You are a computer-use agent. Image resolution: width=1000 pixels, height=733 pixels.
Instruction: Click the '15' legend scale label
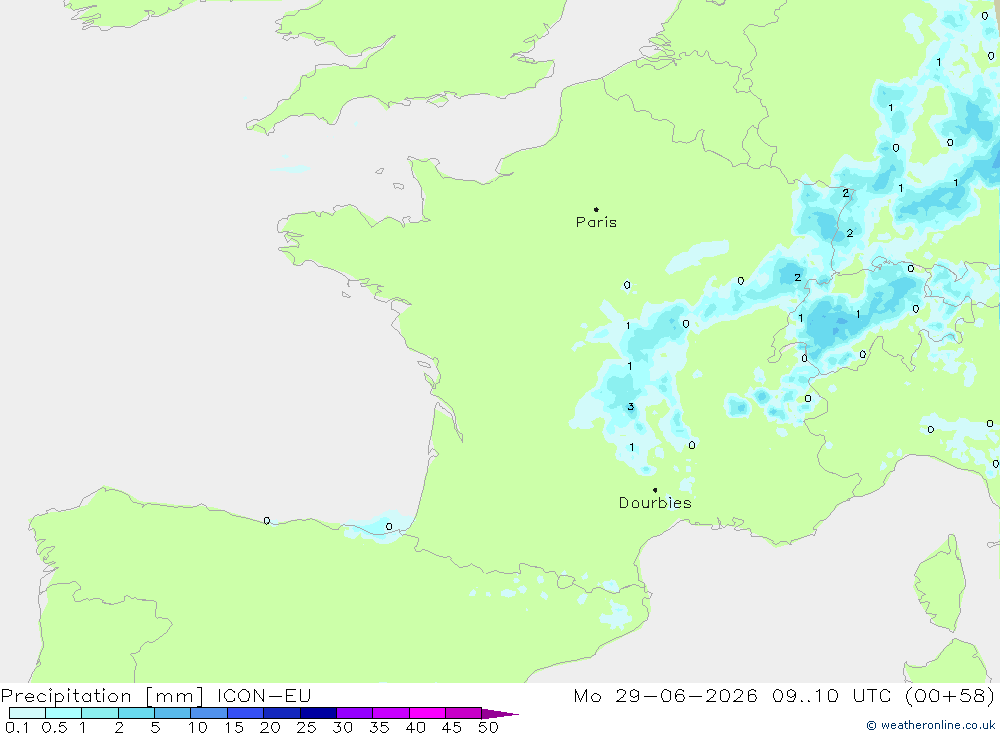tap(234, 727)
